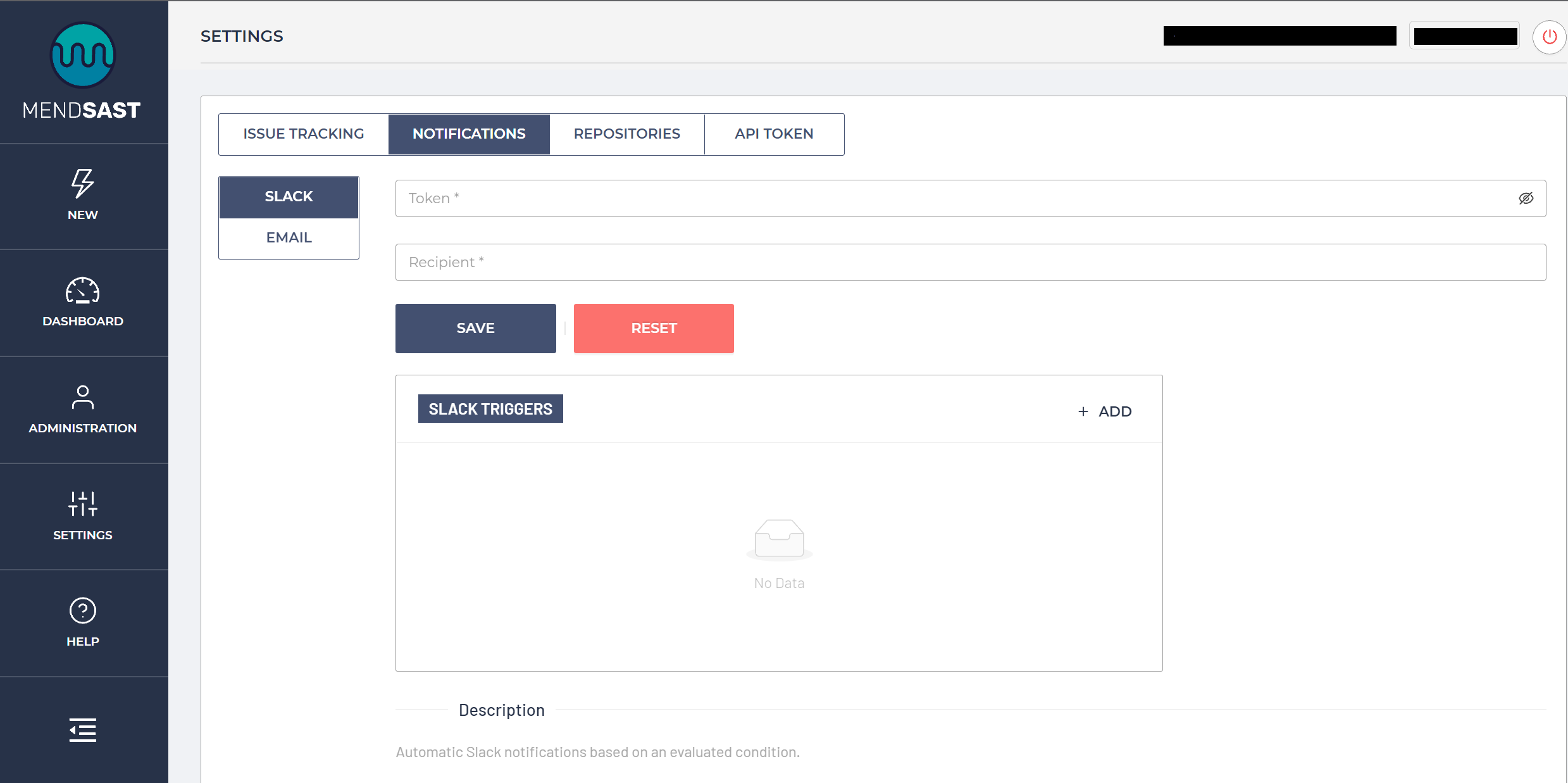Click the red power logout icon

(x=1549, y=37)
